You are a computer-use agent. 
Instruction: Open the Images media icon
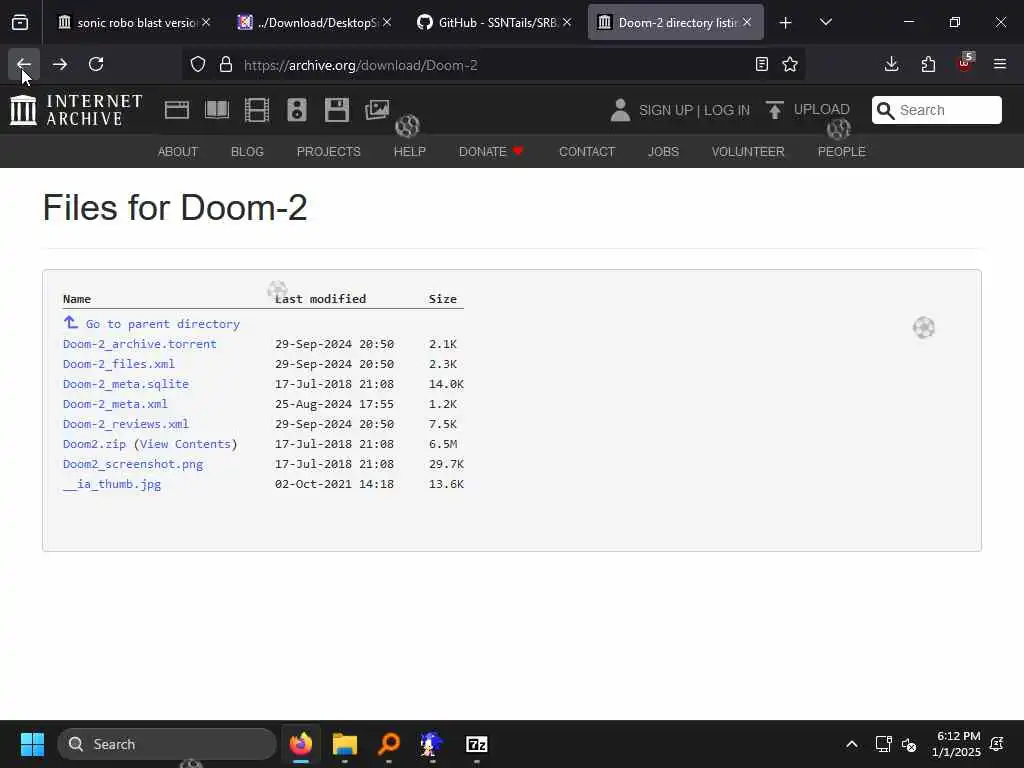377,110
